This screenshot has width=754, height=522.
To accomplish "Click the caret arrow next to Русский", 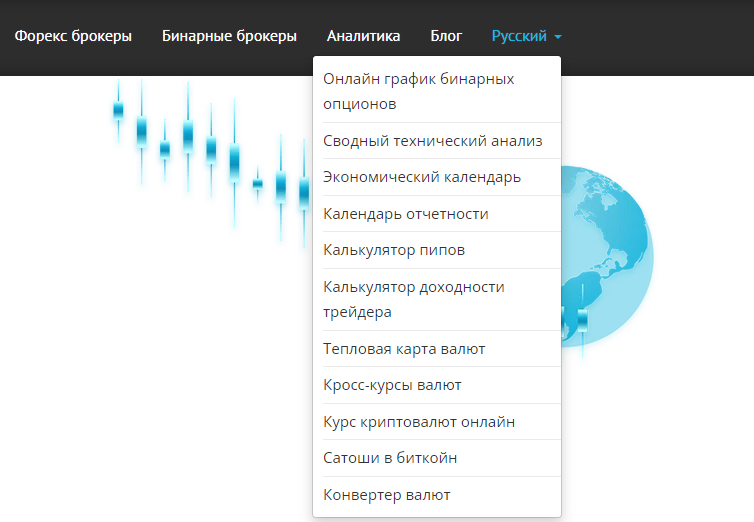I will (x=558, y=37).
